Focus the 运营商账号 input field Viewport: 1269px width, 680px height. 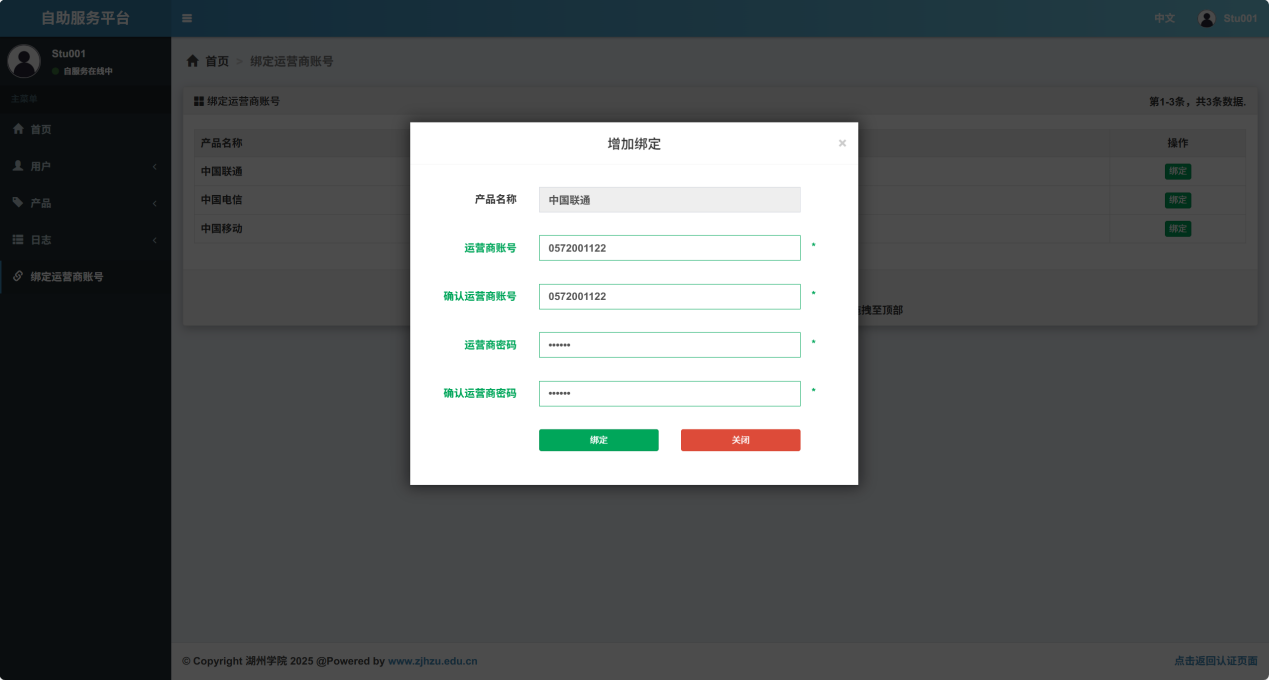669,248
